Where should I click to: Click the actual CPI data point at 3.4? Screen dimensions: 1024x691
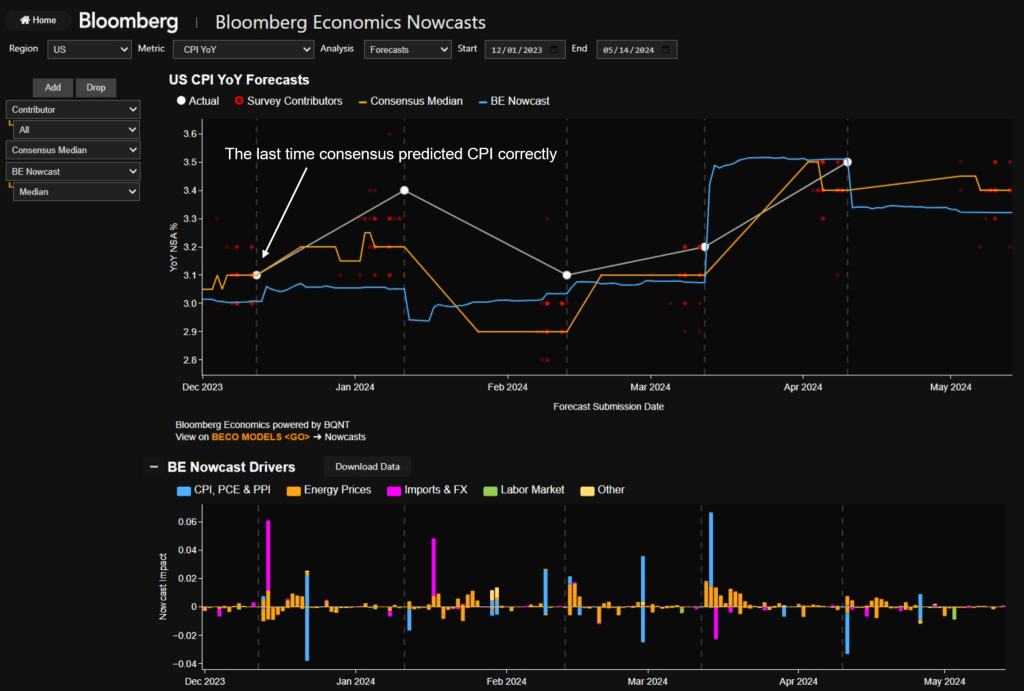404,190
